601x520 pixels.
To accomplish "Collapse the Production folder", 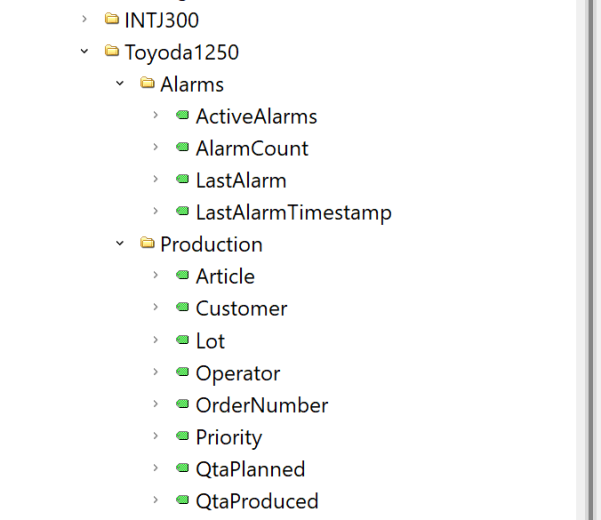I will [x=120, y=244].
